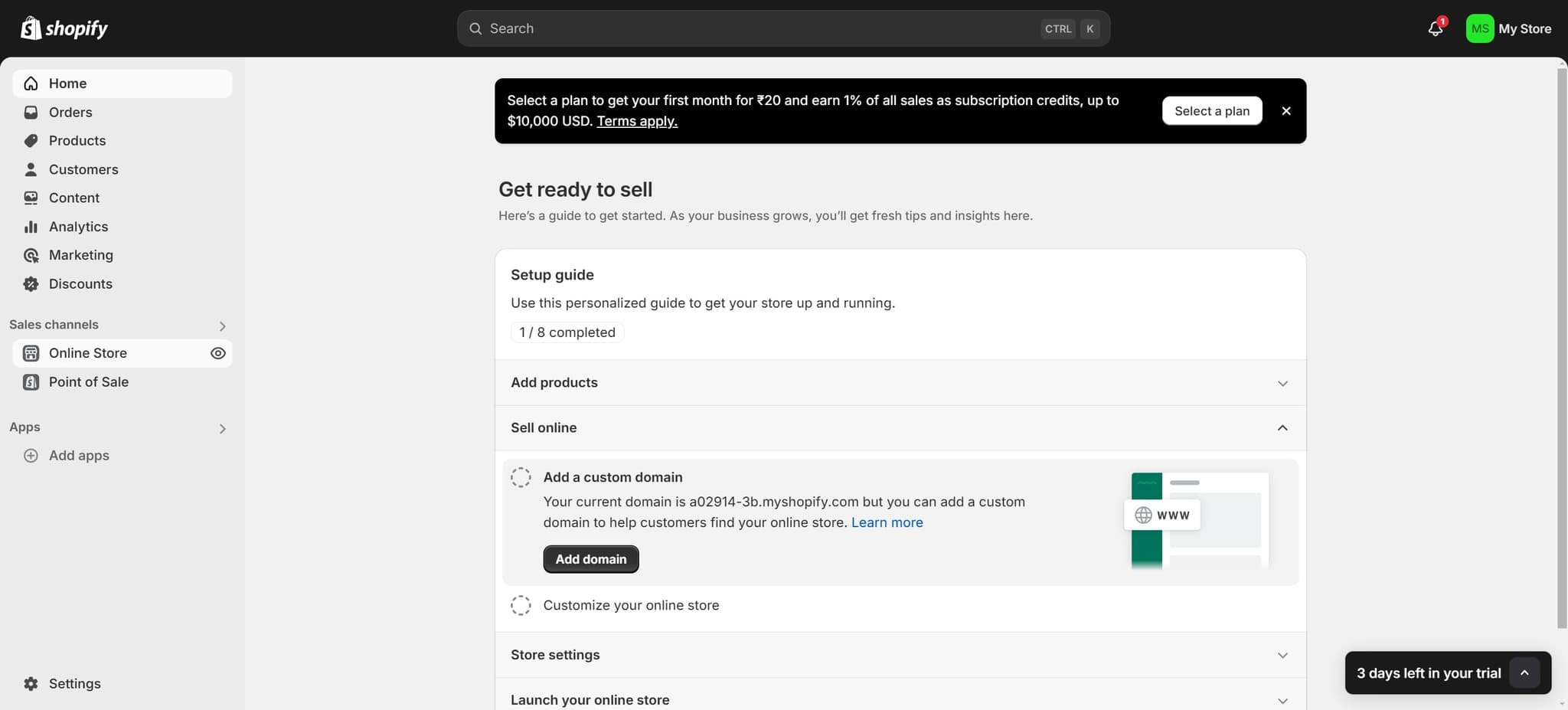The height and width of the screenshot is (710, 1568).
Task: Click the search input field
Action: point(758,28)
